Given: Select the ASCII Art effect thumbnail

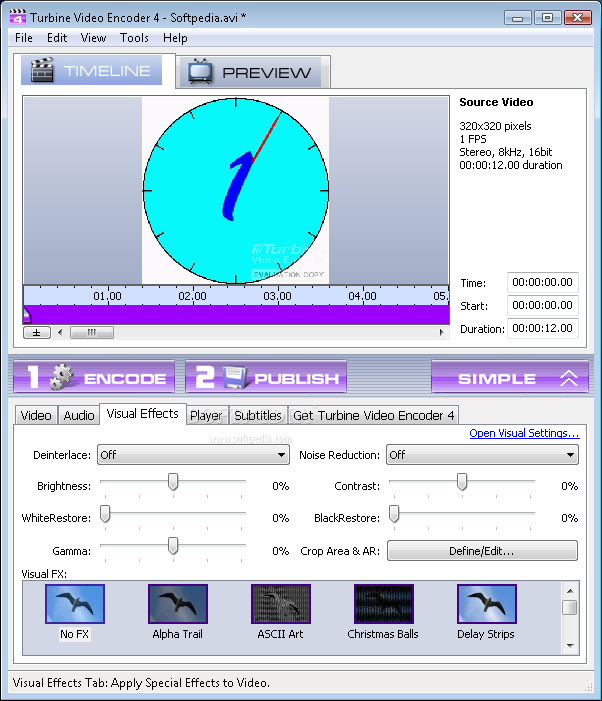Looking at the screenshot, I should click(281, 604).
